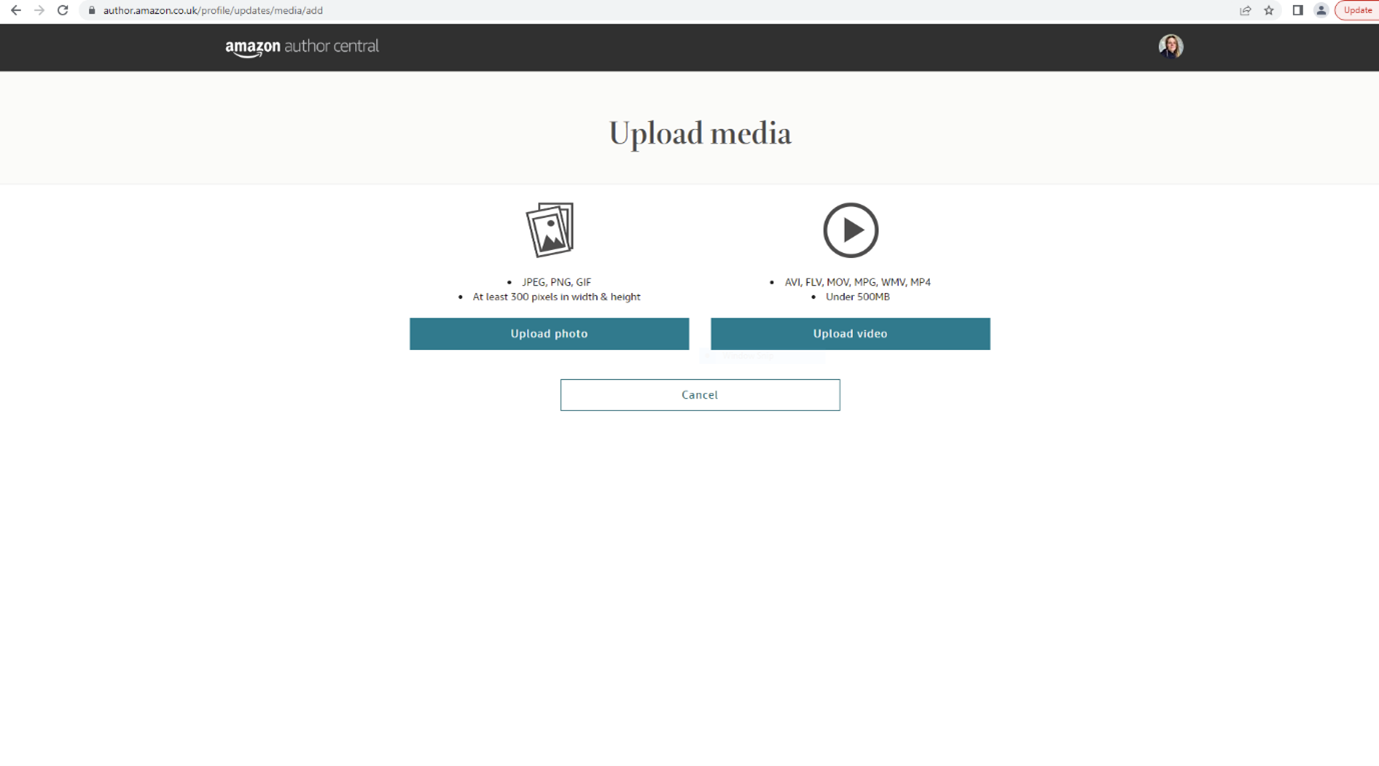The width and height of the screenshot is (1379, 766).
Task: Open the author profile avatar menu
Action: point(1170,47)
